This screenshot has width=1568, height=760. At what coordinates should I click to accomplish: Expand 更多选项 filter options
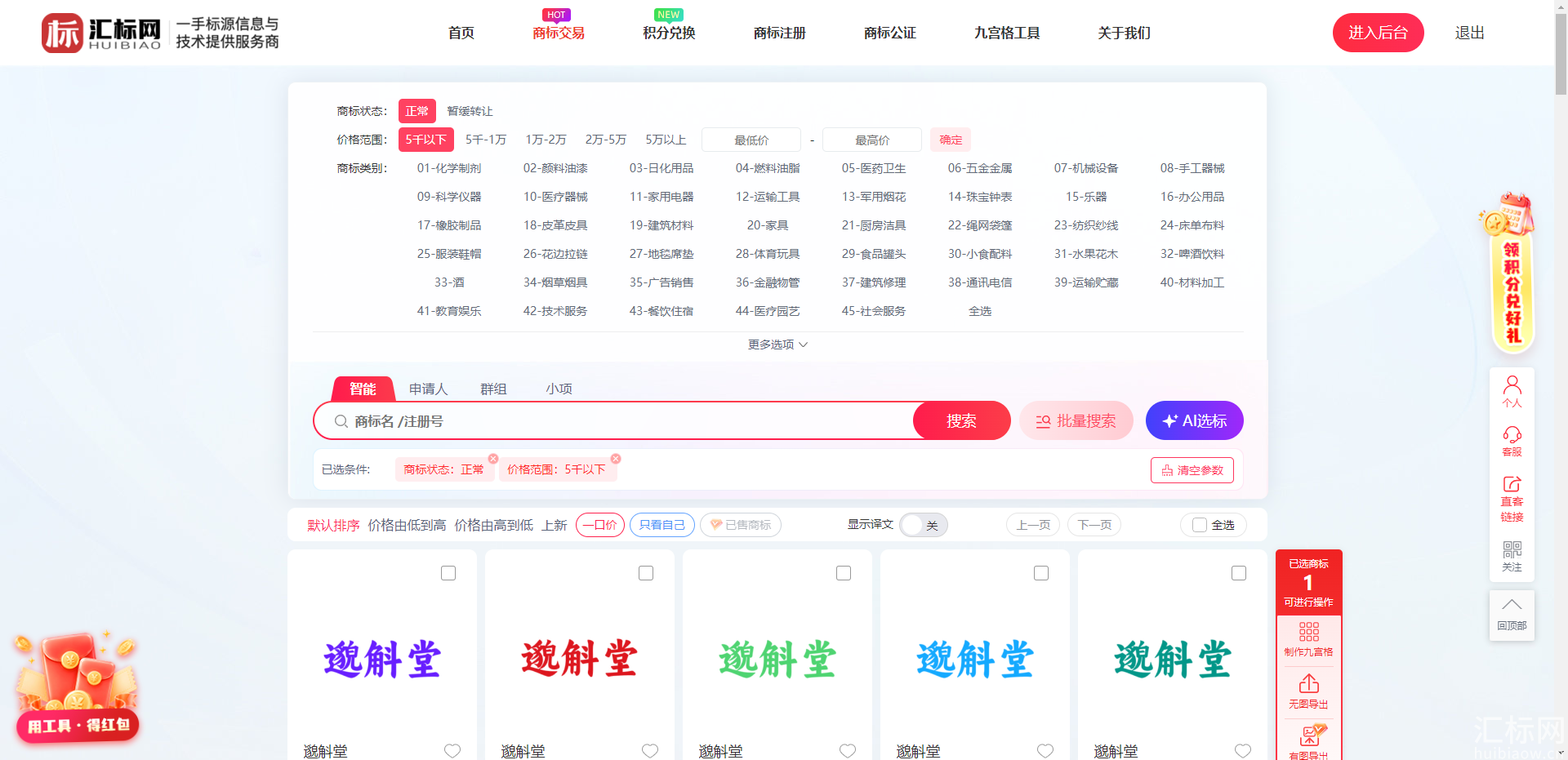pos(777,344)
